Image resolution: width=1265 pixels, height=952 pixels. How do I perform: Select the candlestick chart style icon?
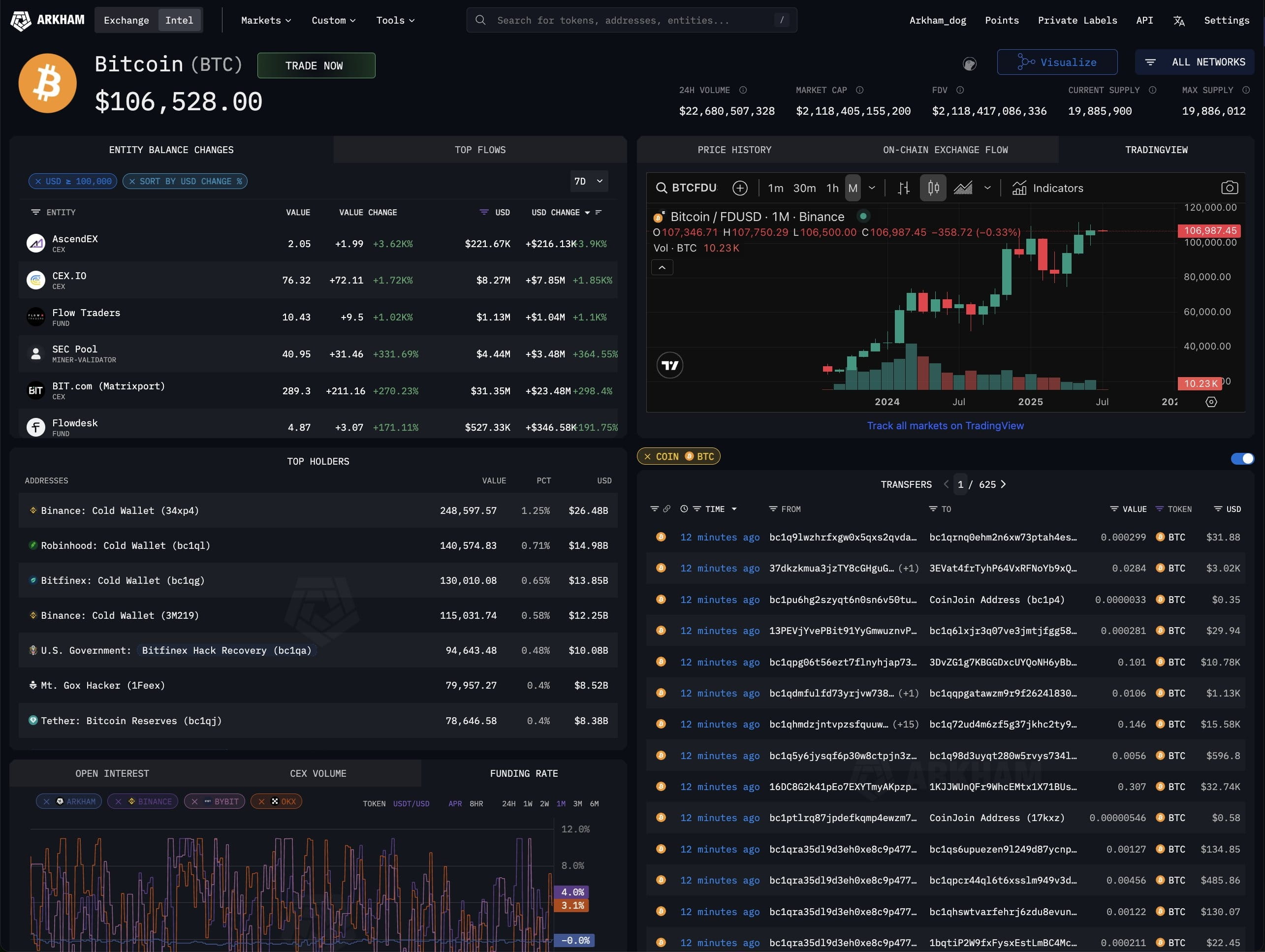[x=933, y=188]
